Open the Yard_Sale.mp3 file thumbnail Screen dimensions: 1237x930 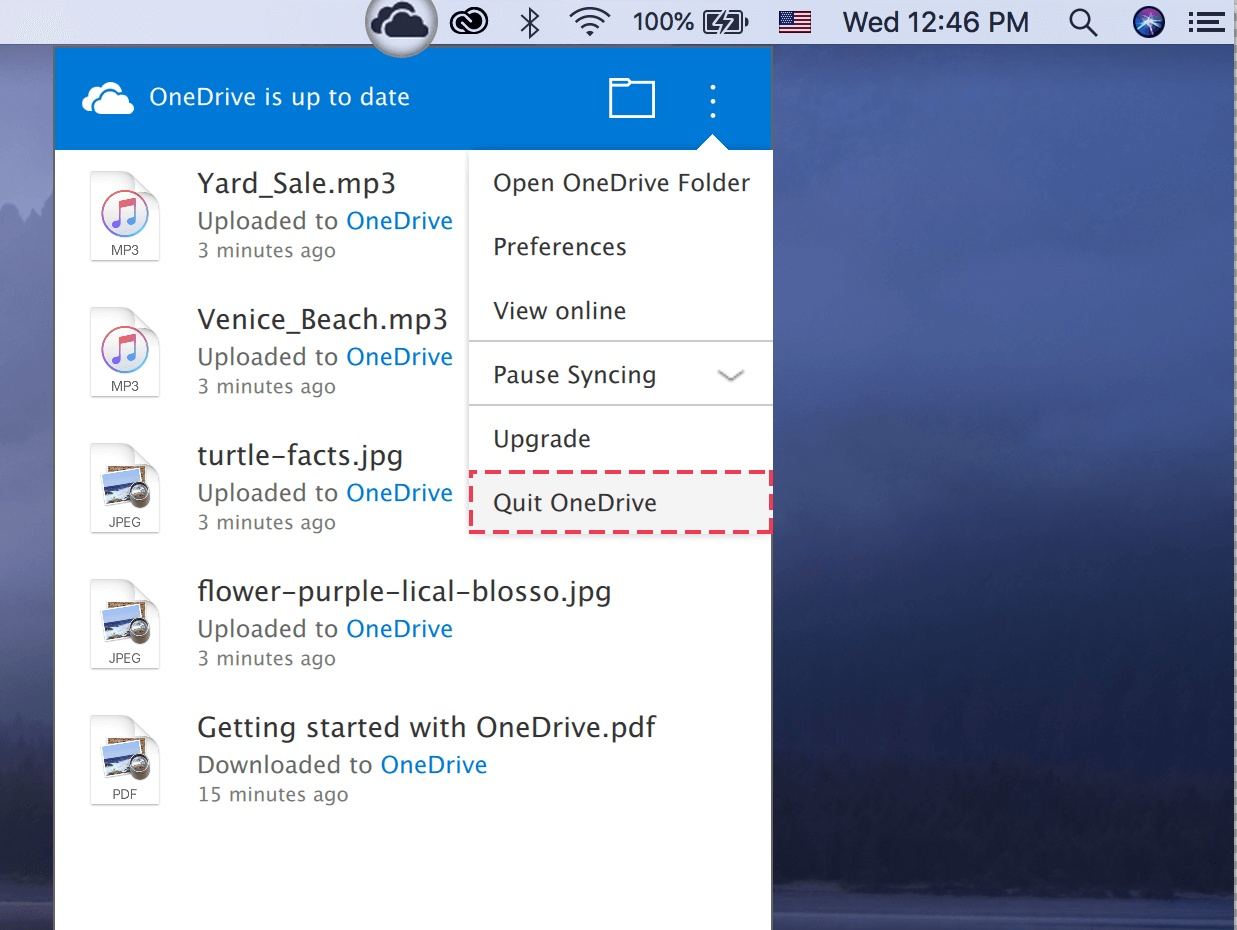(x=125, y=216)
